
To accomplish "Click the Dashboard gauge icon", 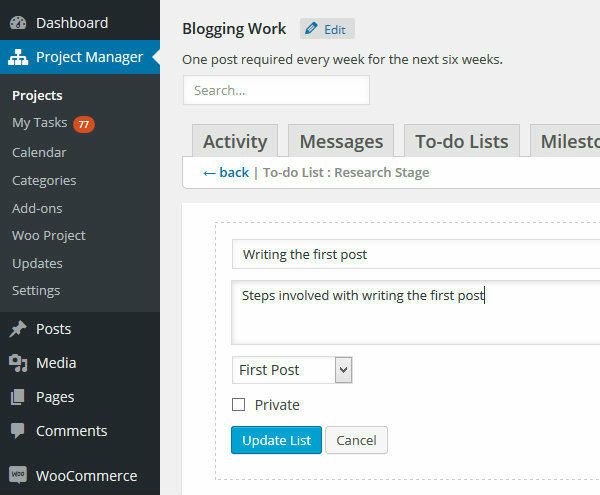I will click(x=17, y=22).
